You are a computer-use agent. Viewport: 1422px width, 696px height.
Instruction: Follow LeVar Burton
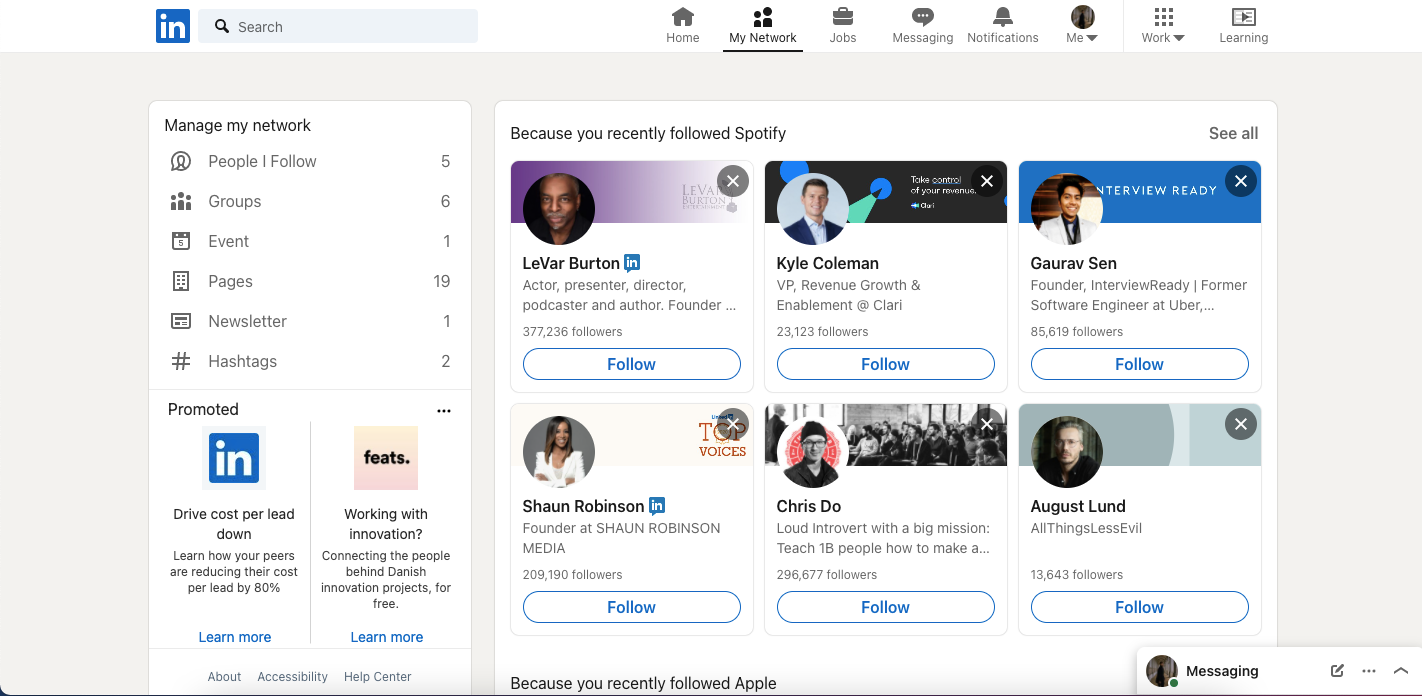click(631, 363)
